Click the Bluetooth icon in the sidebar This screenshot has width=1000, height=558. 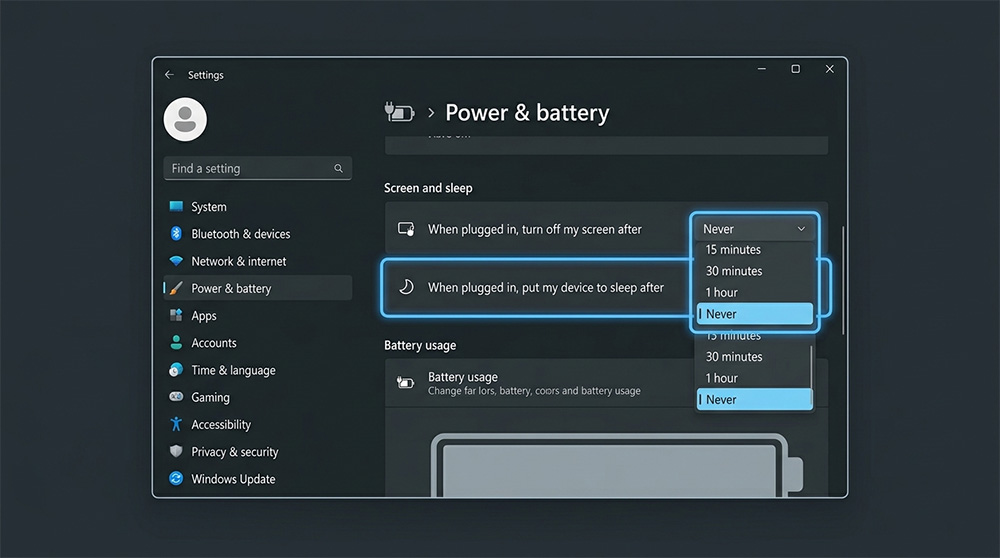tap(176, 233)
